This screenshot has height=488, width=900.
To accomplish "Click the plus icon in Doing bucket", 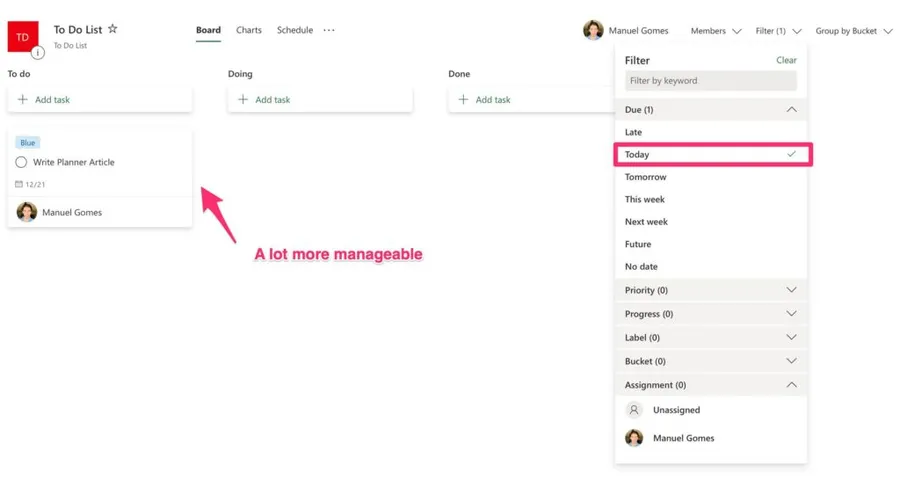I will [243, 100].
